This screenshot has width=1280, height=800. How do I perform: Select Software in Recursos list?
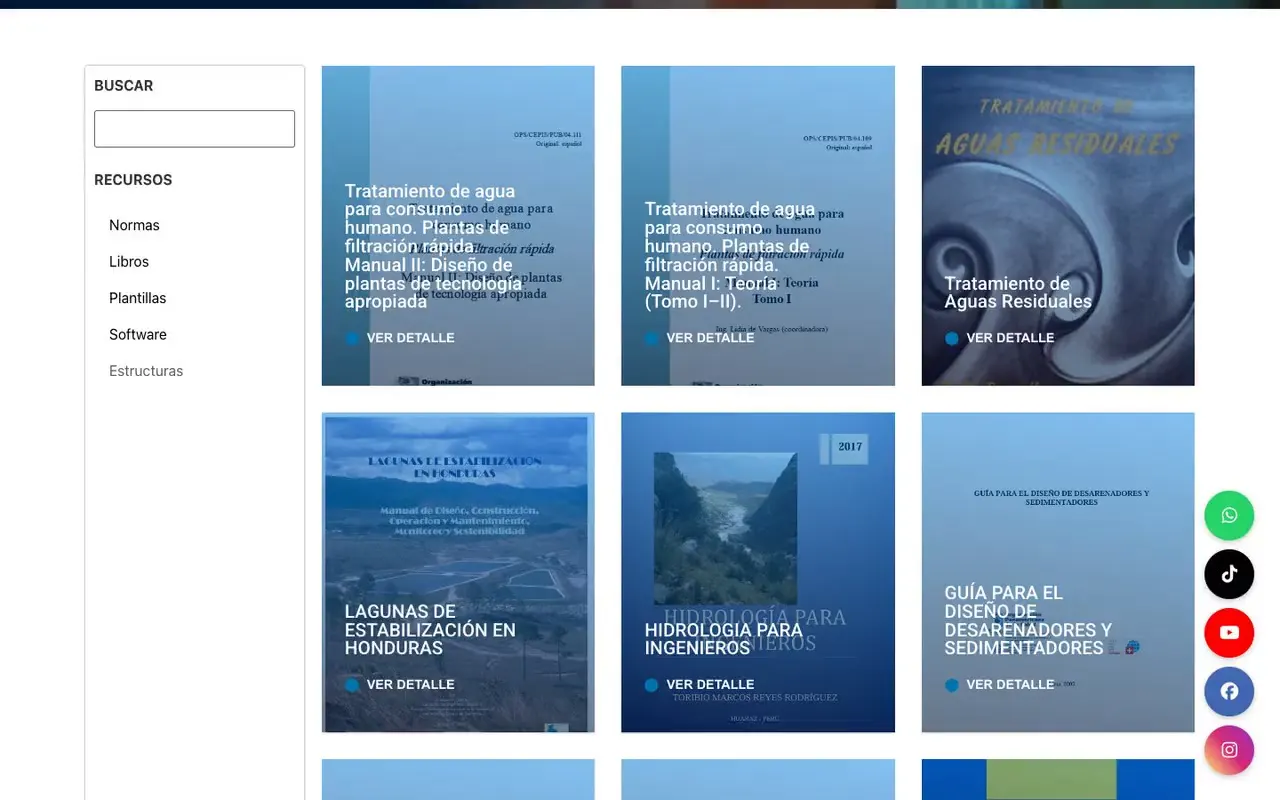click(138, 335)
